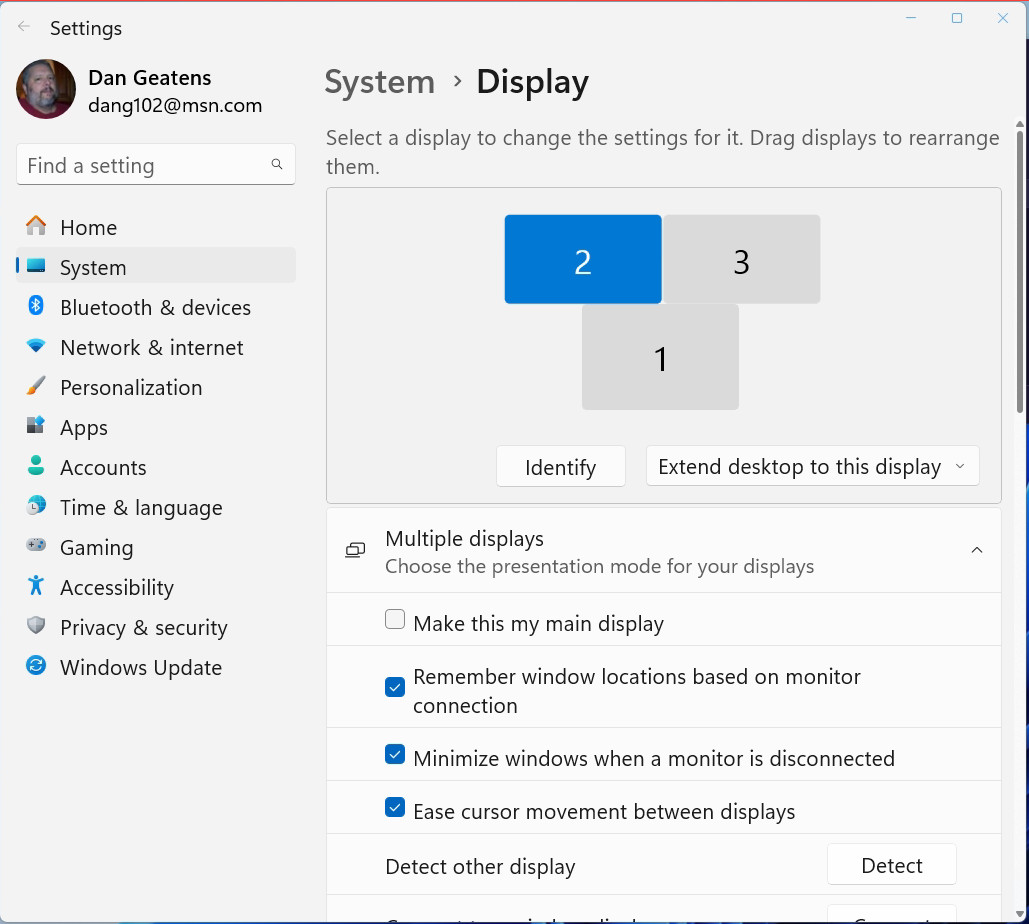The height and width of the screenshot is (924, 1029).
Task: Uncheck Minimize windows when monitor disconnected
Action: [x=395, y=756]
